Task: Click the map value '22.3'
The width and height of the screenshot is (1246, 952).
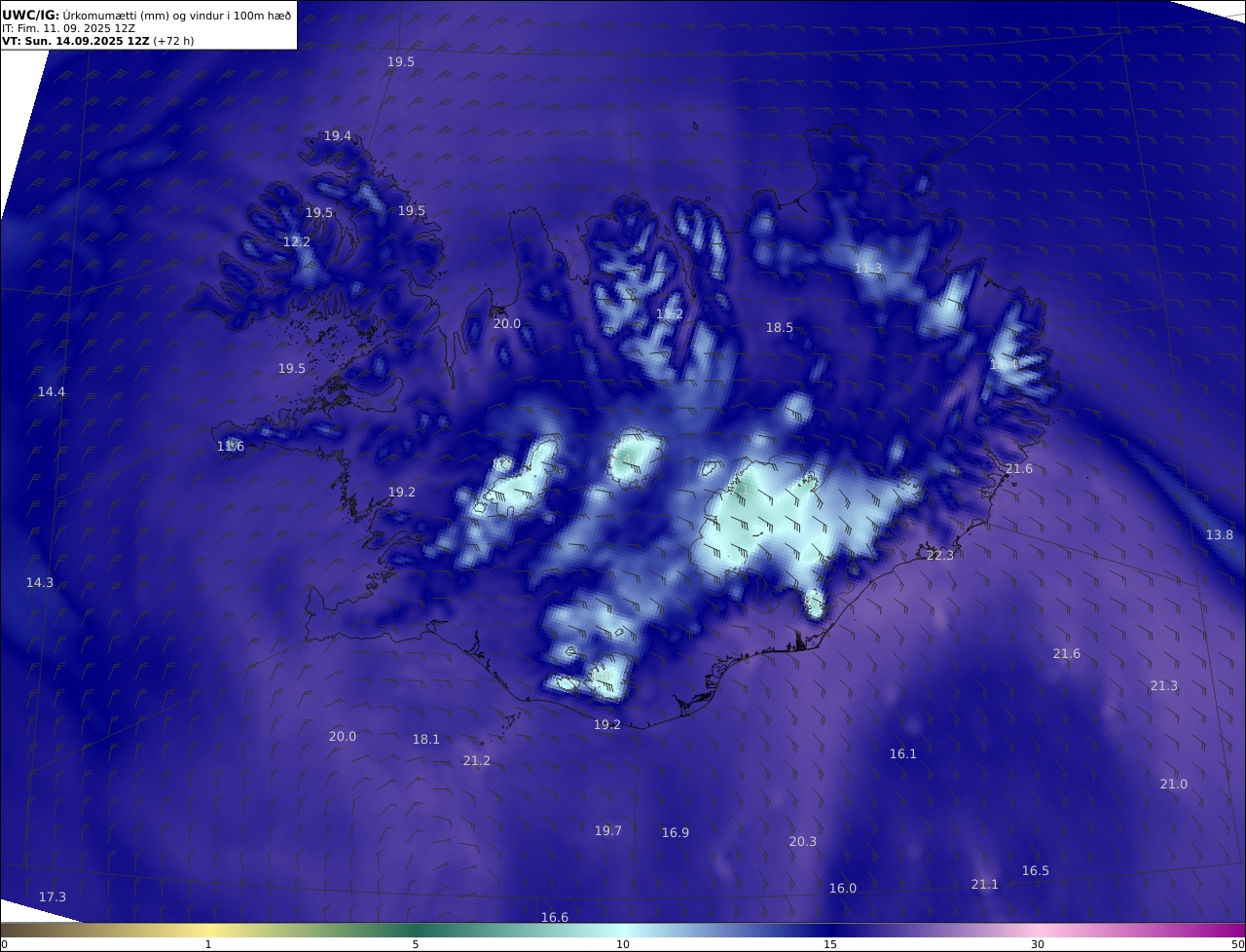Action: coord(940,556)
